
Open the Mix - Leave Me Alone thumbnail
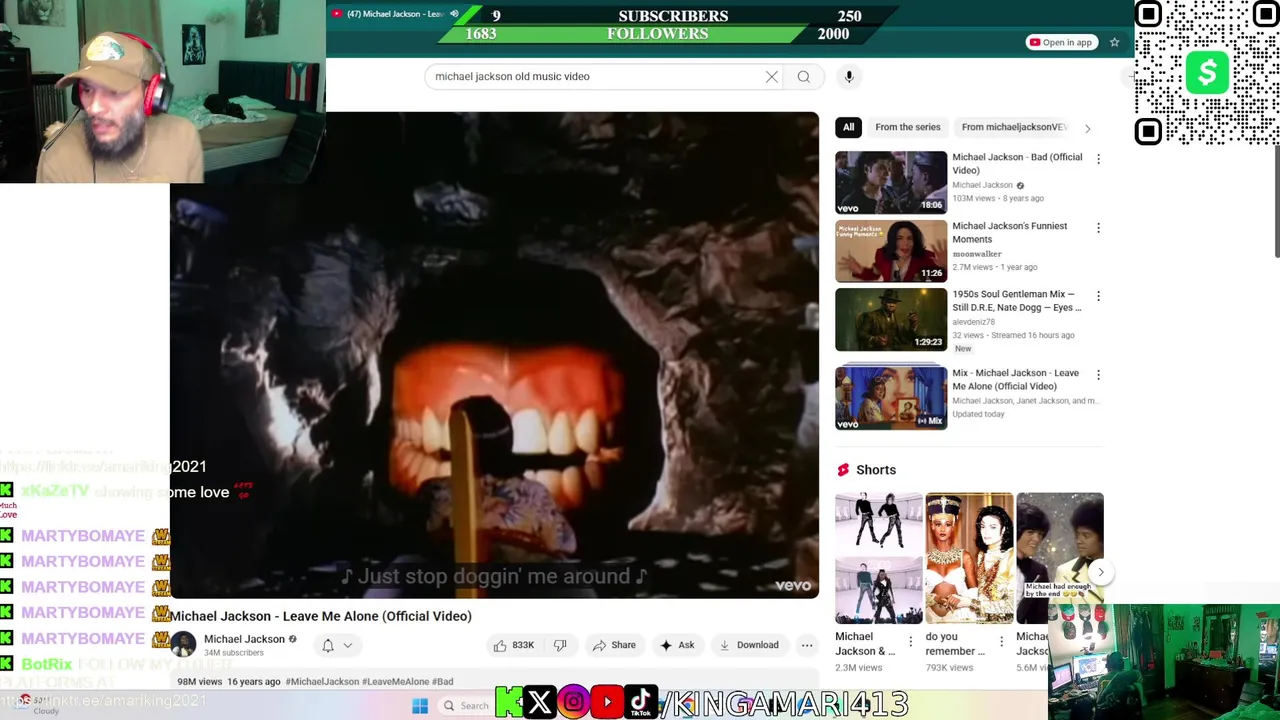[x=891, y=398]
